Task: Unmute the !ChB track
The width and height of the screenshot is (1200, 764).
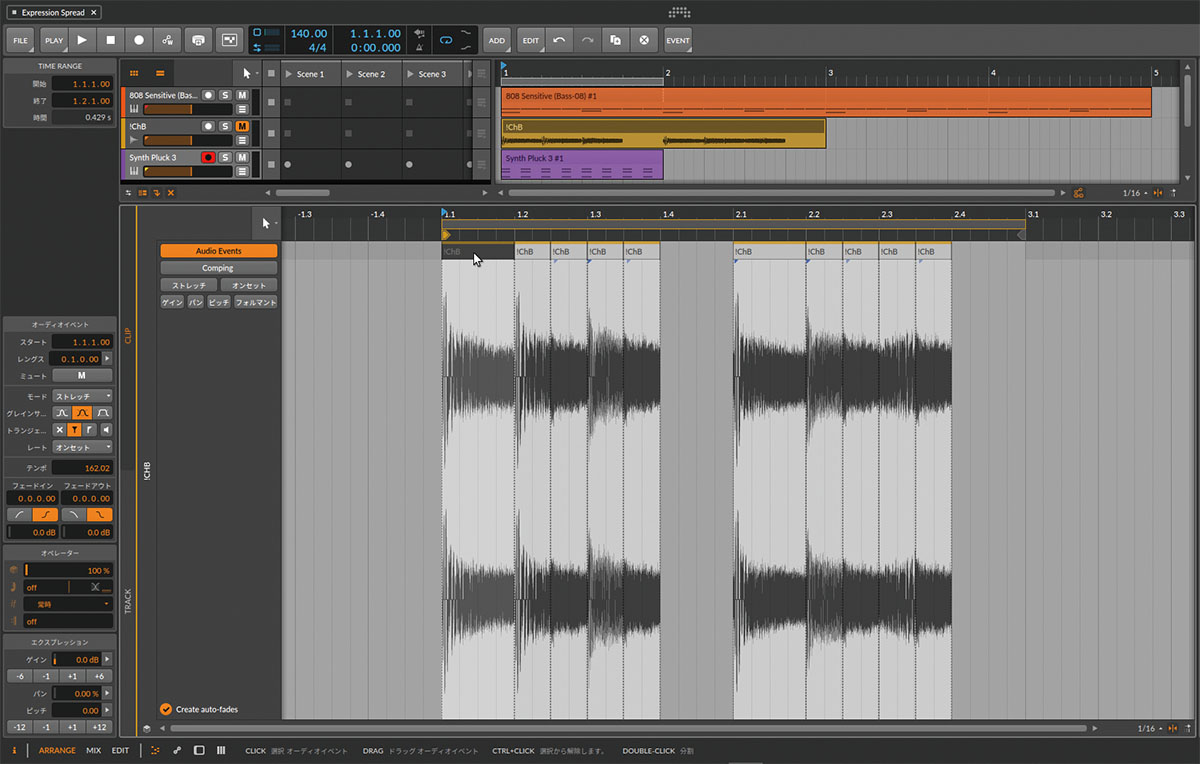Action: click(x=242, y=126)
